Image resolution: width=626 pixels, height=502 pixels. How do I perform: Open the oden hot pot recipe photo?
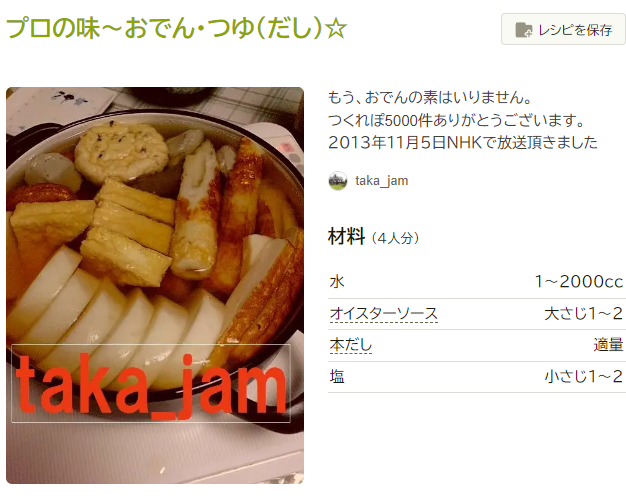[x=155, y=285]
